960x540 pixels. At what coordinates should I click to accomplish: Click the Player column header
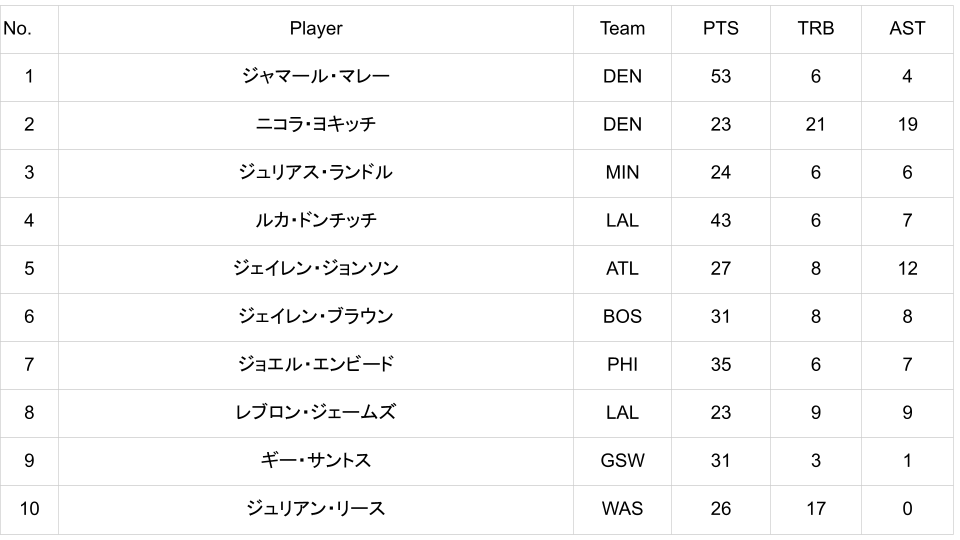315,29
